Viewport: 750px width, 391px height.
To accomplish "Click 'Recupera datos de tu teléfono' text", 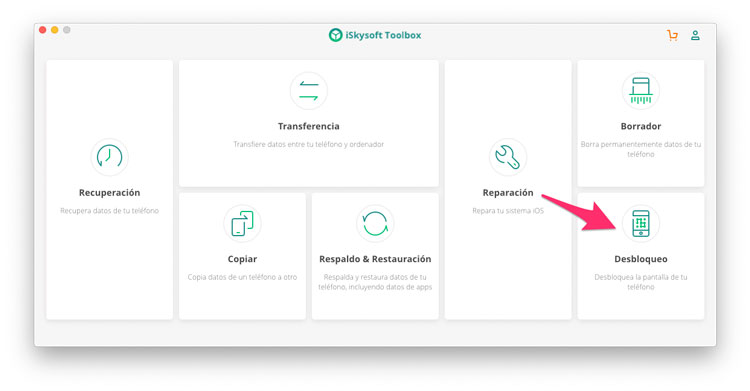I will [110, 211].
